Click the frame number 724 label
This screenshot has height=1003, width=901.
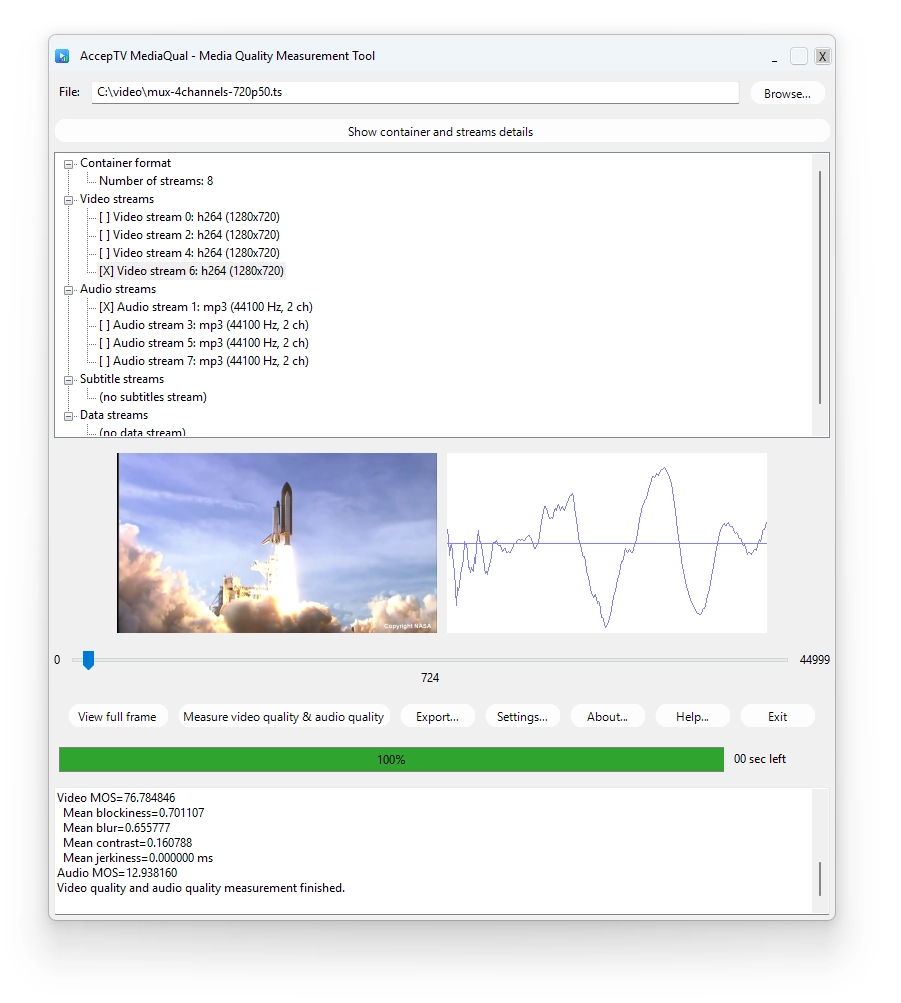point(430,677)
